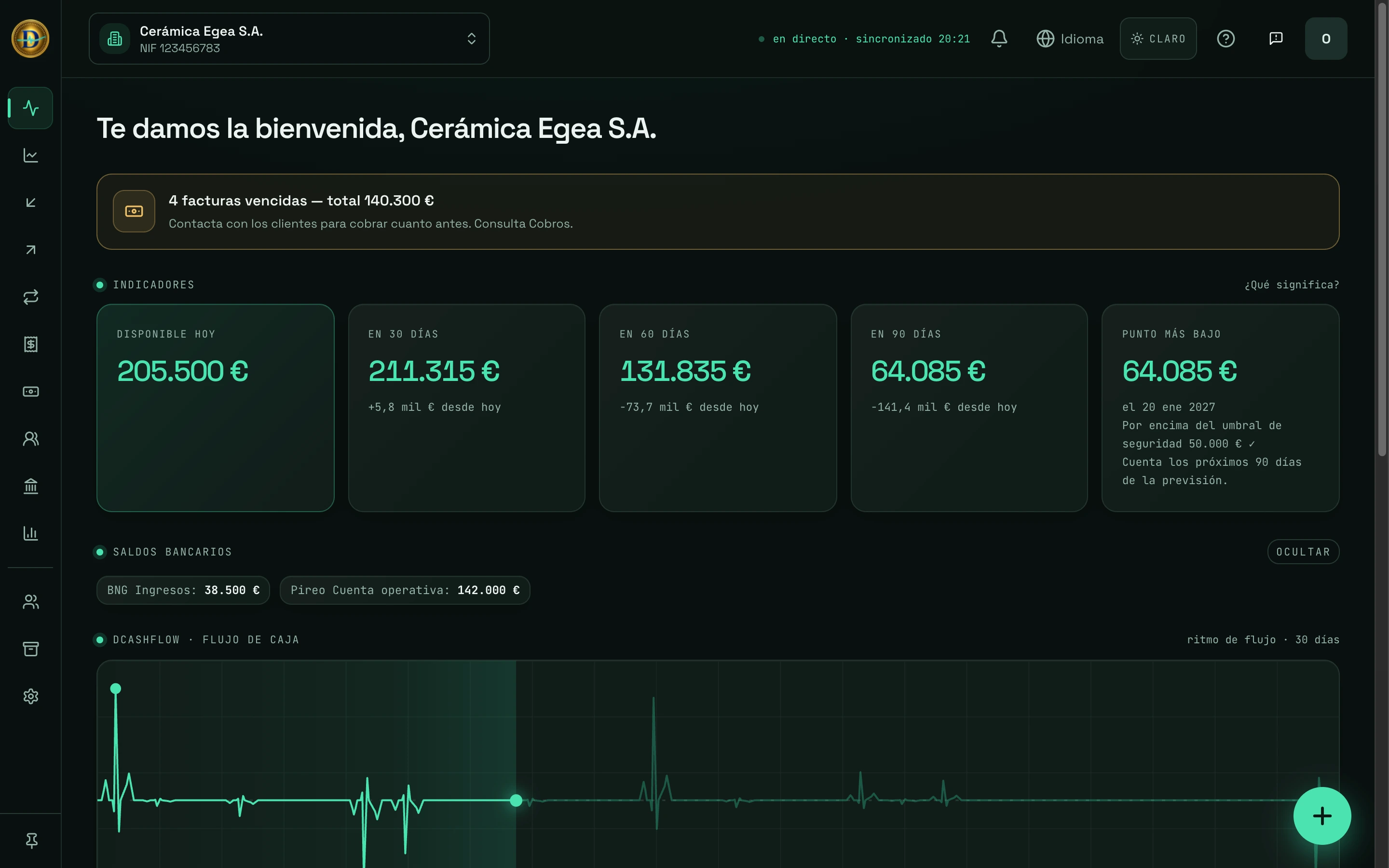Image resolution: width=1389 pixels, height=868 pixels.
Task: Open the banknote cash sidebar icon
Action: (30, 392)
